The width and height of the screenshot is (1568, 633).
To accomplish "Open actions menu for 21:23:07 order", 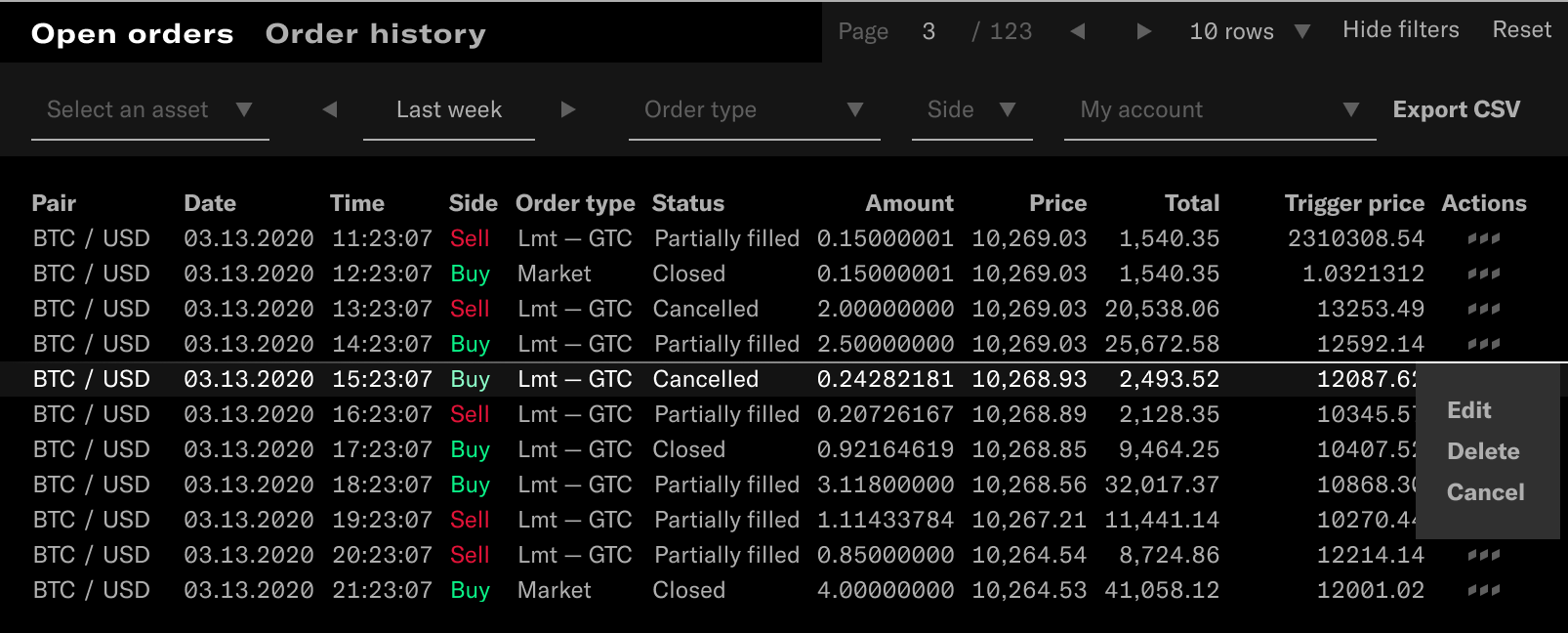I will pos(1483,590).
